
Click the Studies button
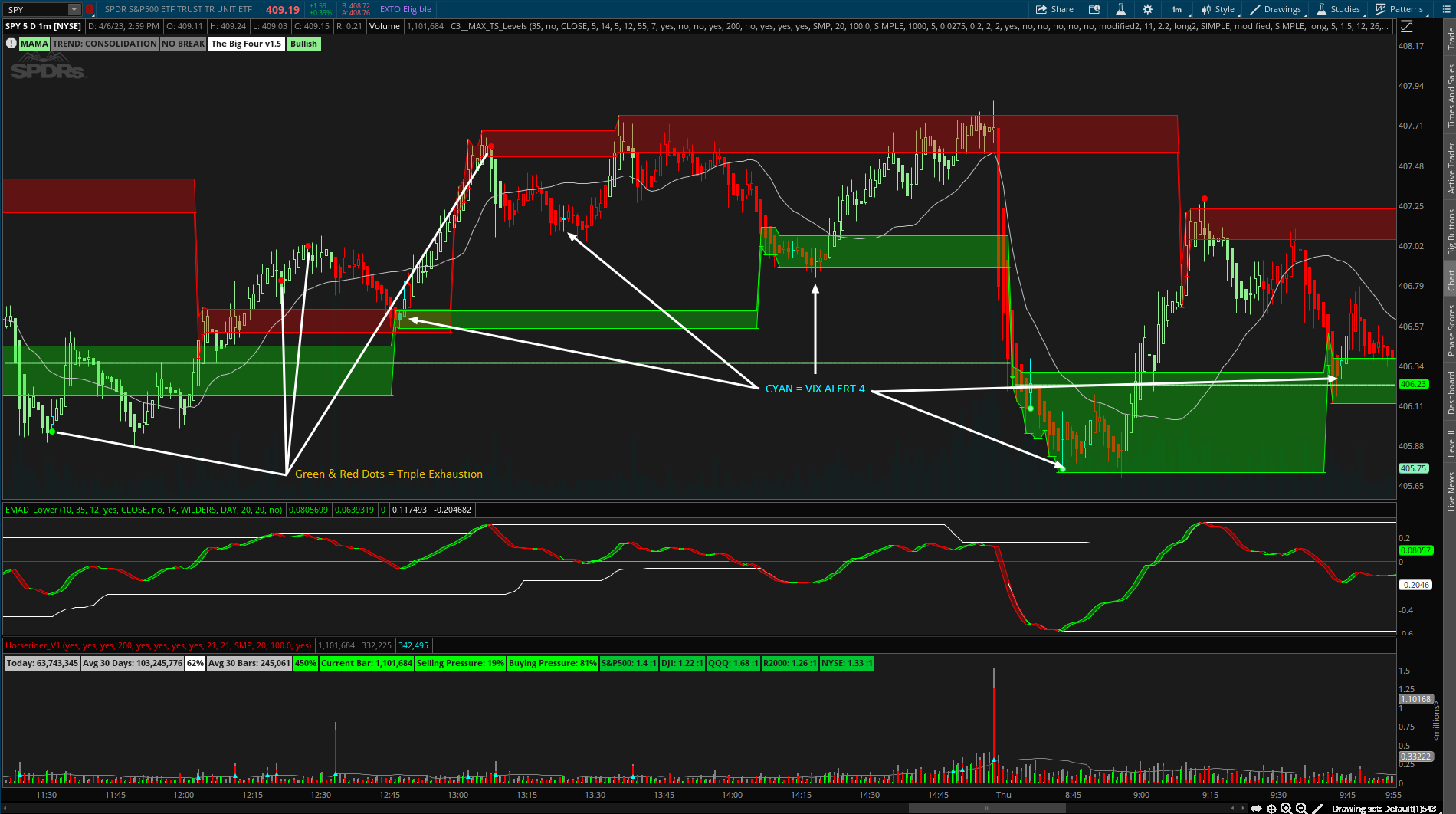[1338, 9]
